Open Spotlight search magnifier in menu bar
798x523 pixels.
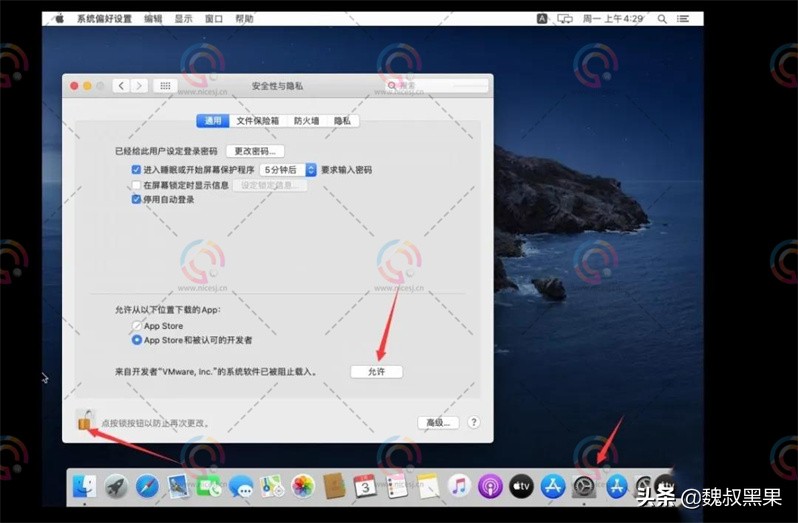(662, 19)
